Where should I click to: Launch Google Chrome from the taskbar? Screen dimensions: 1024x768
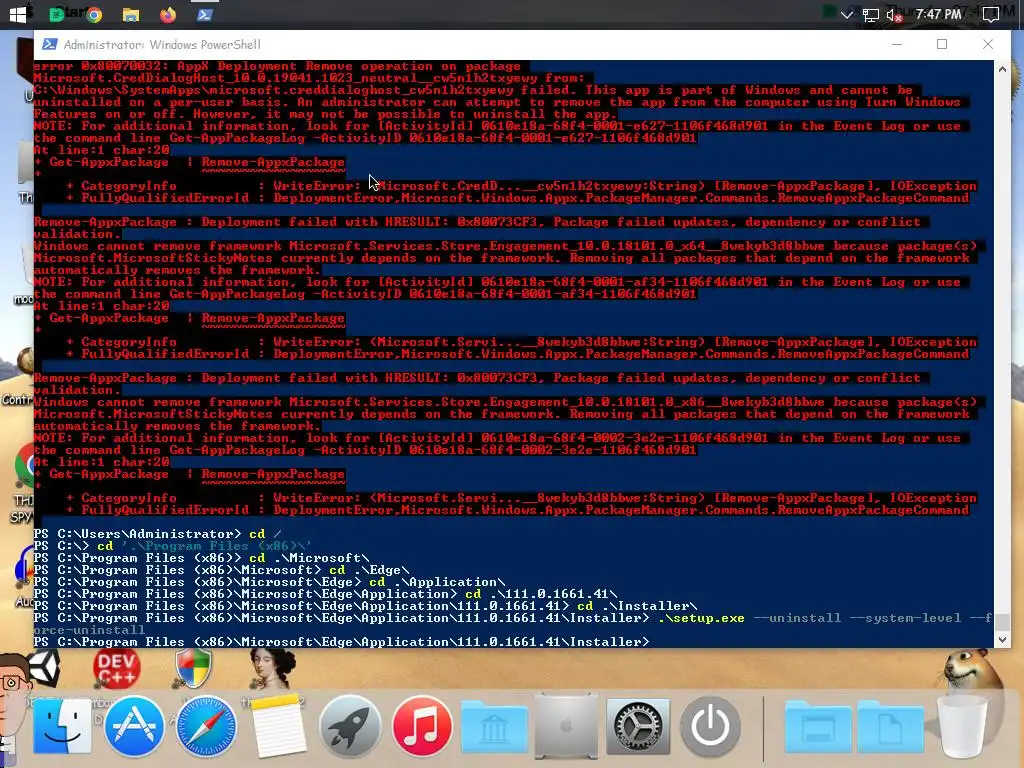[94, 14]
